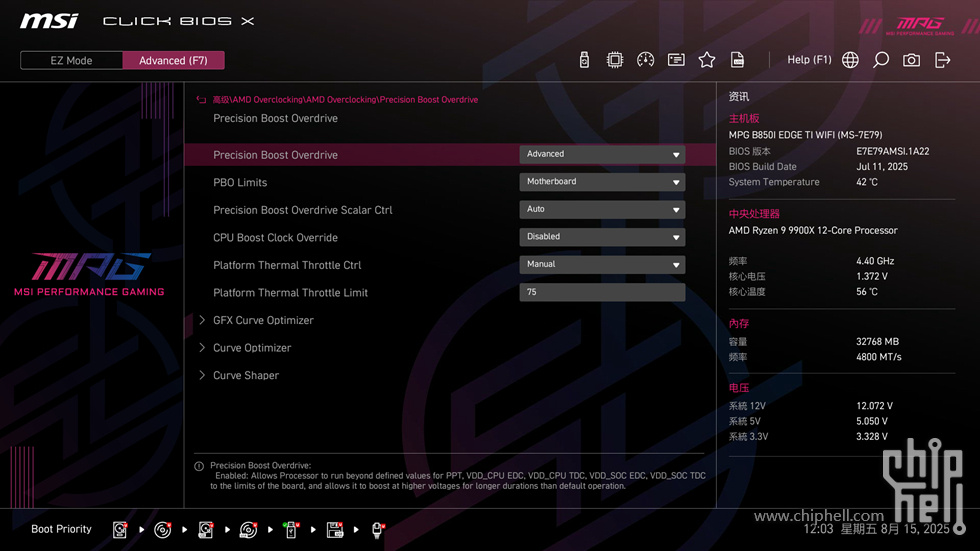Open the CPU Boost Clock Override dropdown
980x551 pixels.
[x=602, y=237]
